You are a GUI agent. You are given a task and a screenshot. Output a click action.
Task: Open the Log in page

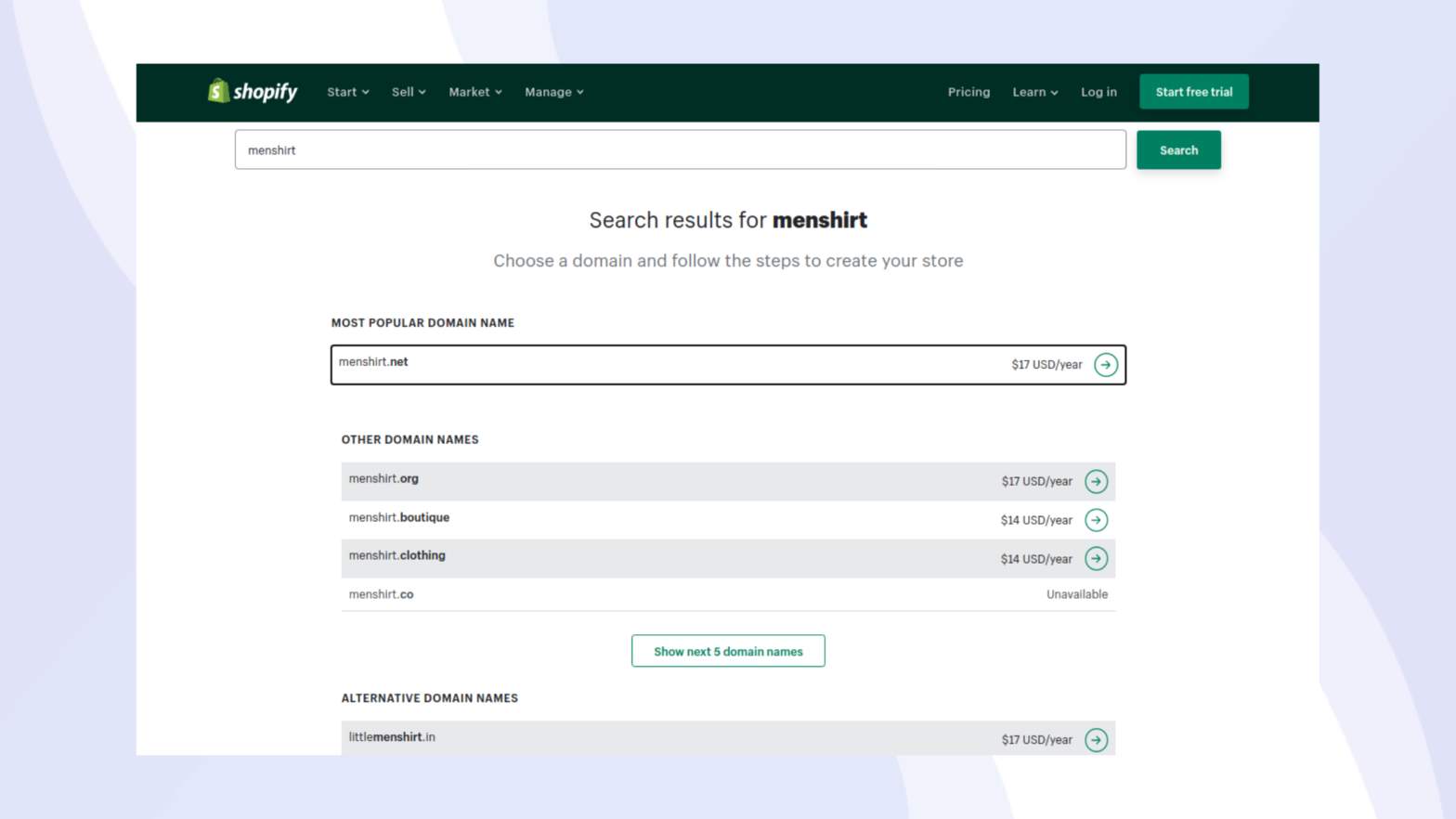pyautogui.click(x=1098, y=92)
